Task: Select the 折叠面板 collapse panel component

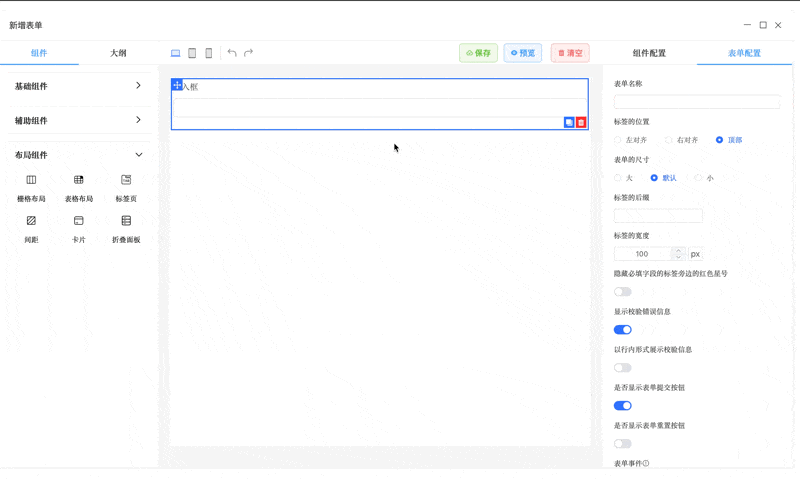Action: pos(126,228)
